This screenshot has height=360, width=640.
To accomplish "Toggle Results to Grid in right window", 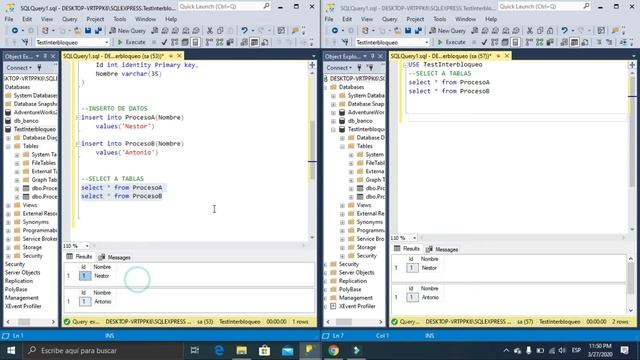I will [574, 42].
